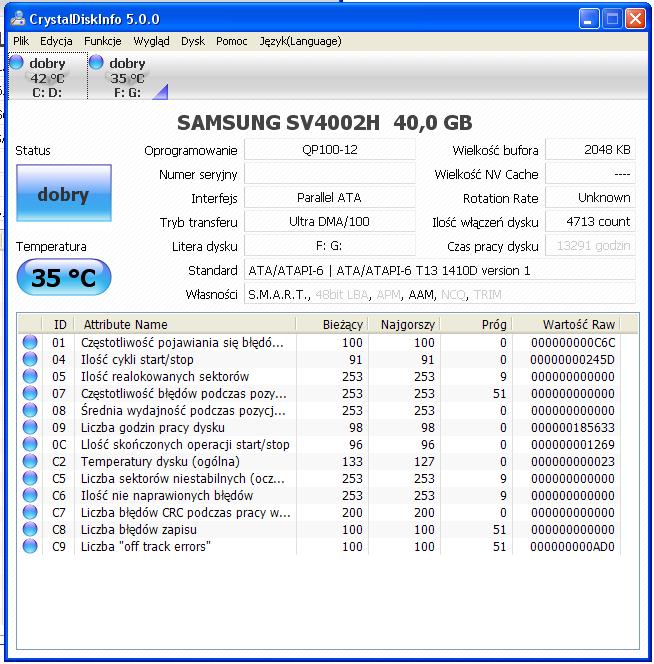Open the Pomoc menu
Viewport: 654px width, 664px height.
coord(231,41)
